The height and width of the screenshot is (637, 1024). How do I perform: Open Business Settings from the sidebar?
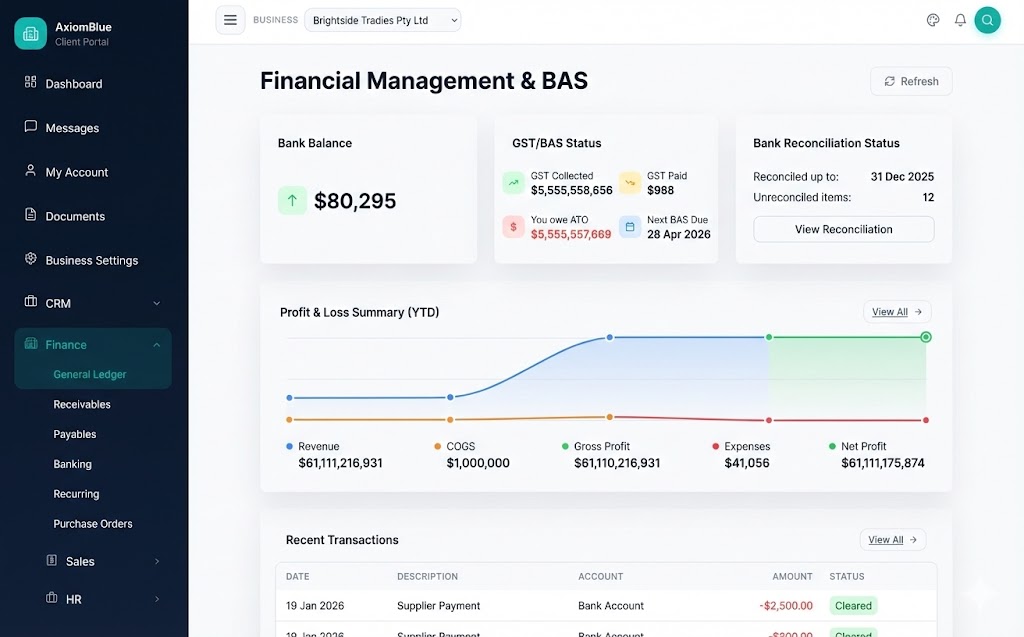click(x=88, y=260)
